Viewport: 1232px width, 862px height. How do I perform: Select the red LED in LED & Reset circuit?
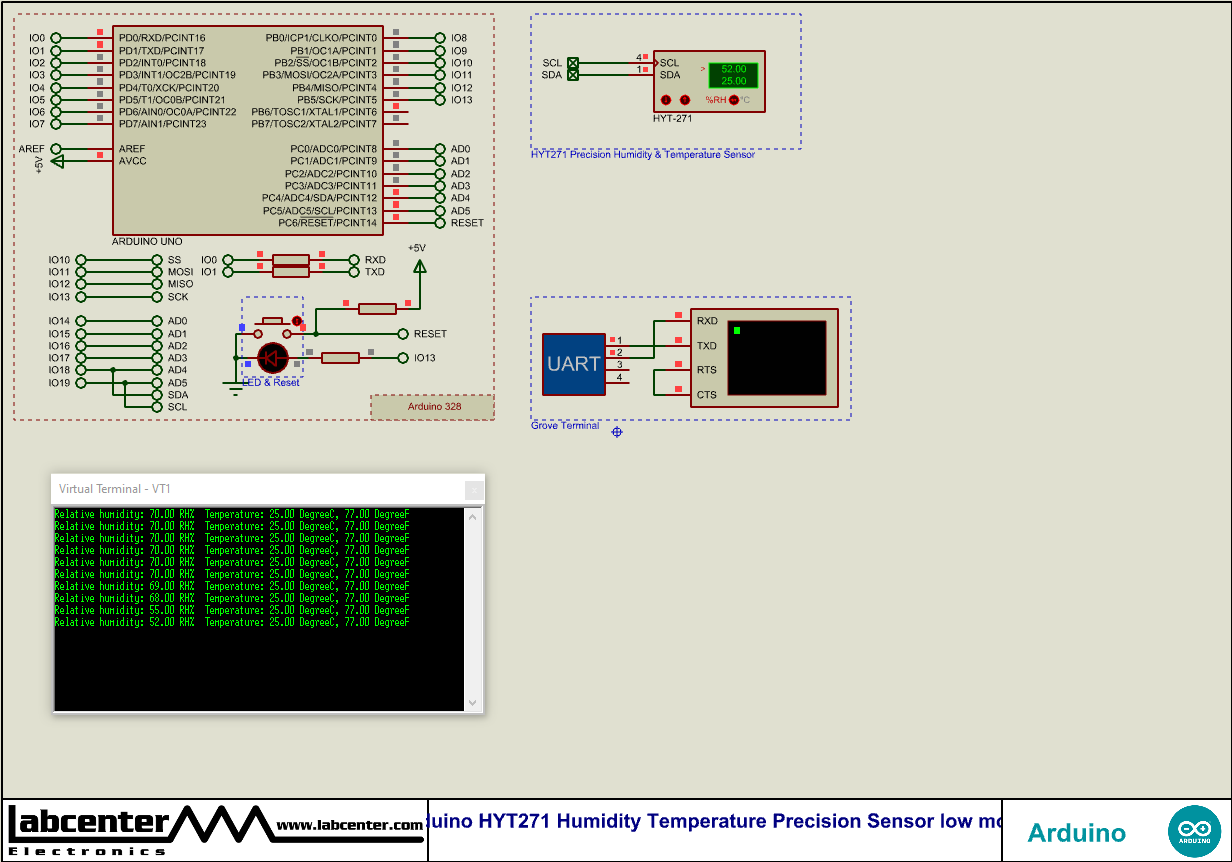[x=272, y=358]
